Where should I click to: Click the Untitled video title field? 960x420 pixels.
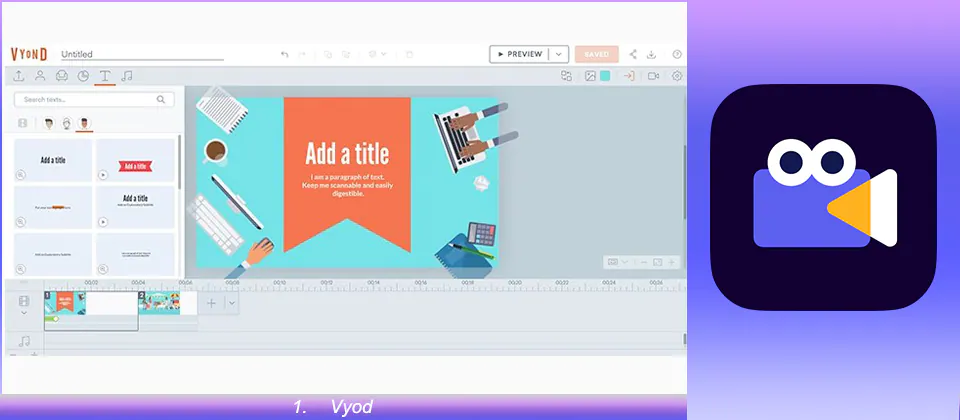click(142, 54)
